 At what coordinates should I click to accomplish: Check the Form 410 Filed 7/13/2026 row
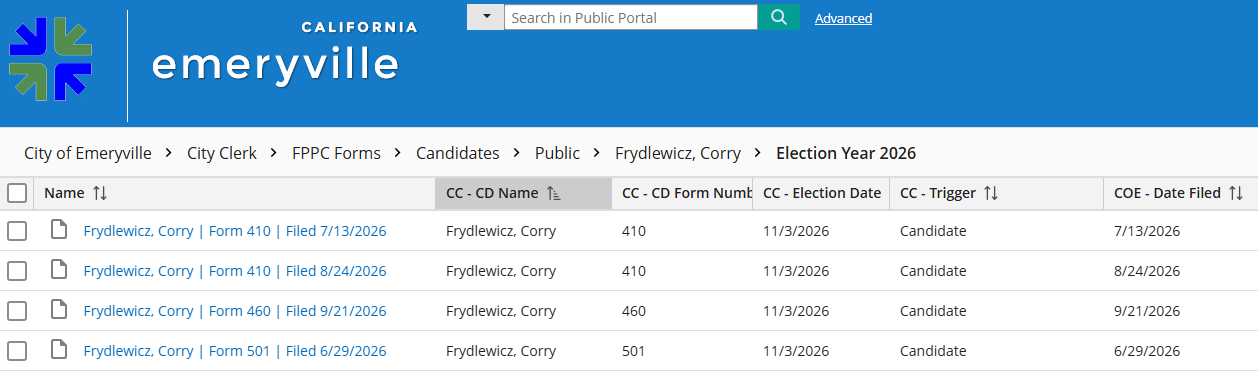click(x=17, y=231)
